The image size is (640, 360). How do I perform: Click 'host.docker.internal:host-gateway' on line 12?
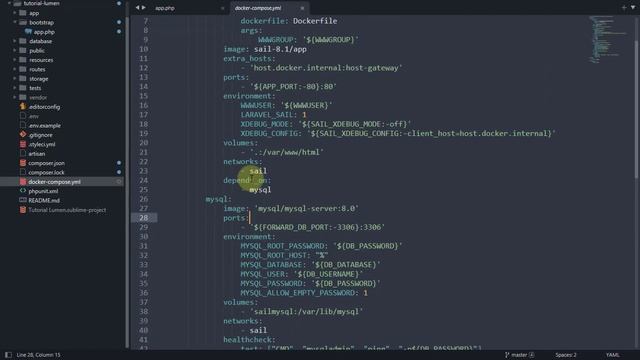pos(326,68)
